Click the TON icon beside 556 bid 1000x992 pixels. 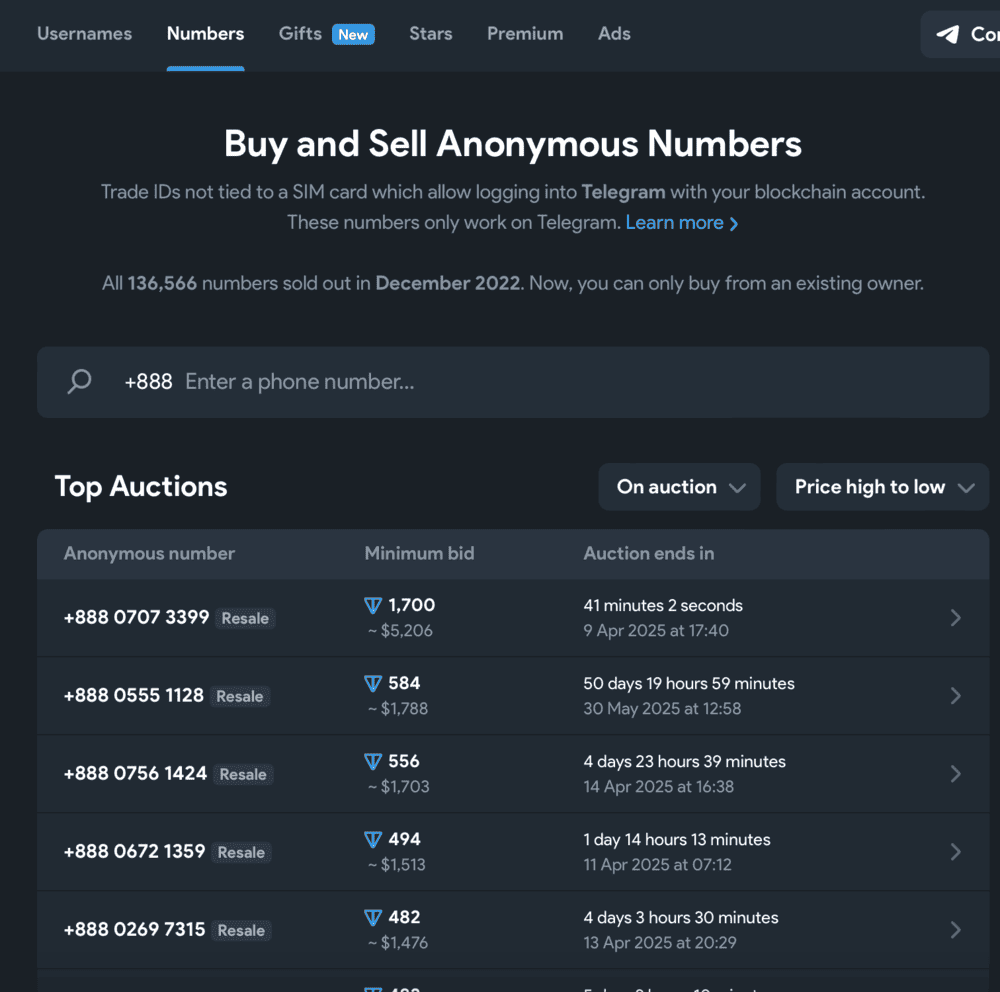[x=373, y=761]
